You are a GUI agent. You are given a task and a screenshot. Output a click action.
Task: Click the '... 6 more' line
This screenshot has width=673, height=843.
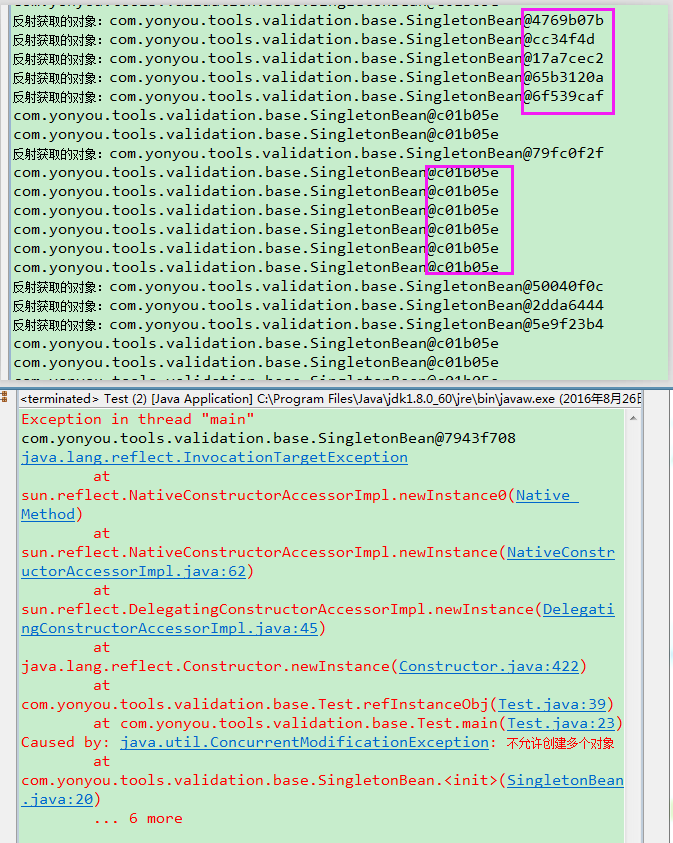[138, 818]
